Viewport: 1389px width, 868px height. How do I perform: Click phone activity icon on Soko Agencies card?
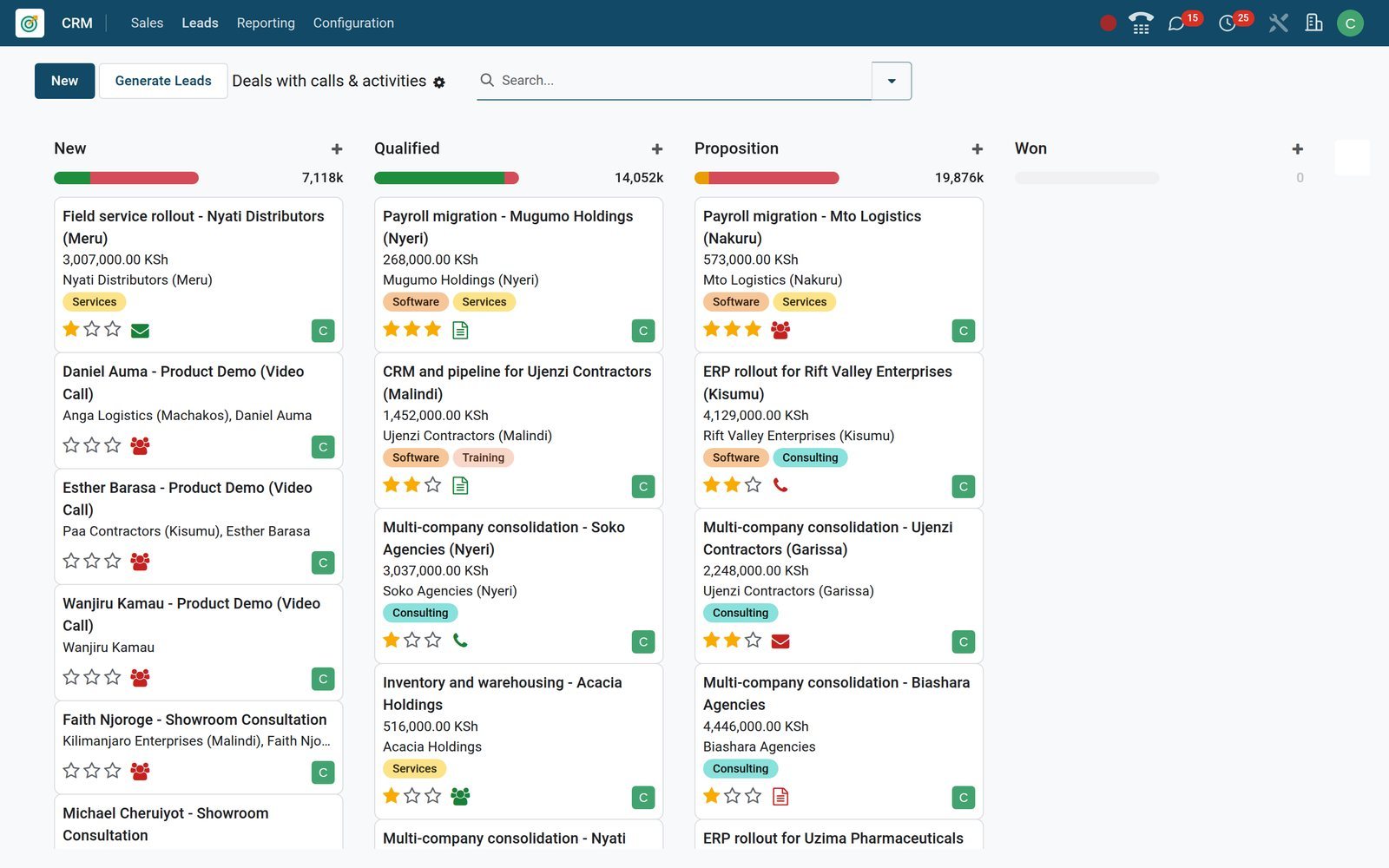(x=460, y=641)
